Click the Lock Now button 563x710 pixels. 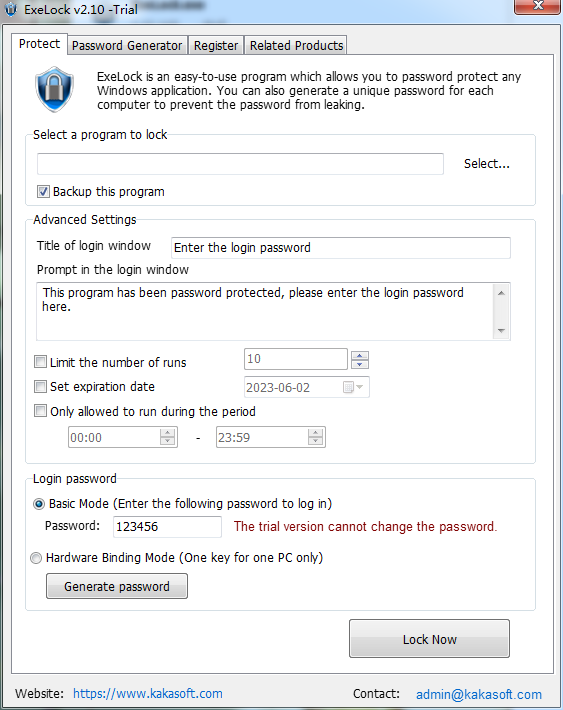[x=429, y=639]
